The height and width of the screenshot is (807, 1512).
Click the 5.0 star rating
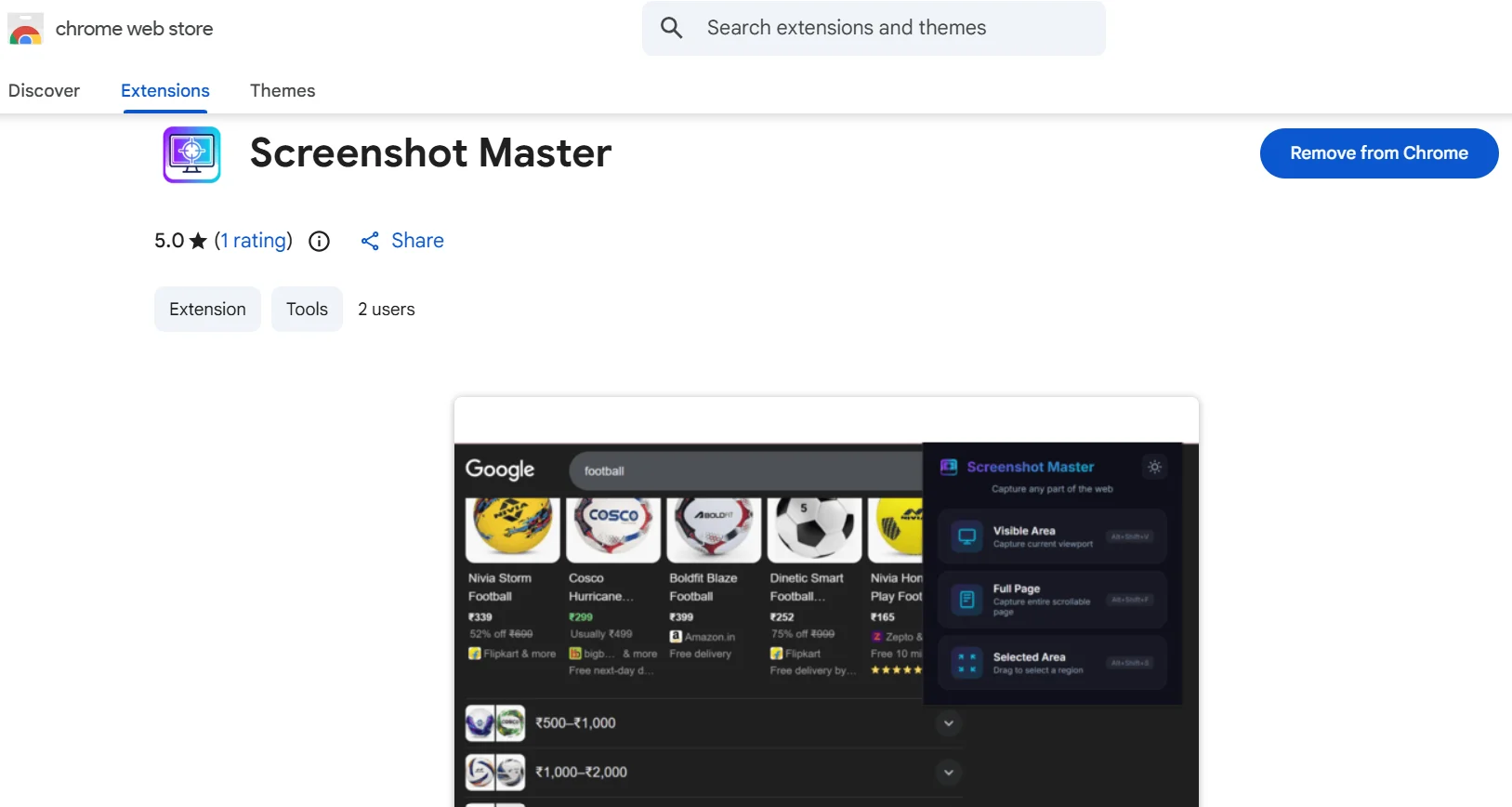click(180, 241)
